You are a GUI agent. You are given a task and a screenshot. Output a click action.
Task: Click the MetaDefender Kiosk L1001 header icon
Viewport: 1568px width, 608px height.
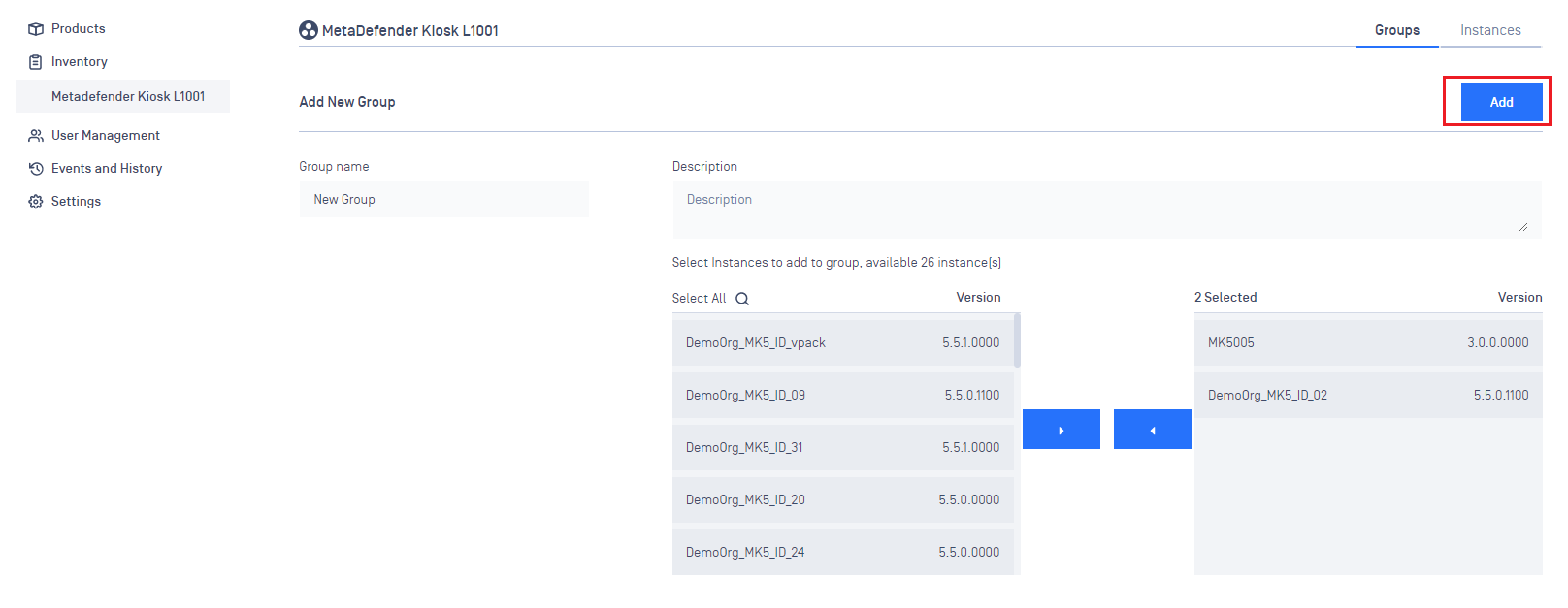tap(309, 30)
